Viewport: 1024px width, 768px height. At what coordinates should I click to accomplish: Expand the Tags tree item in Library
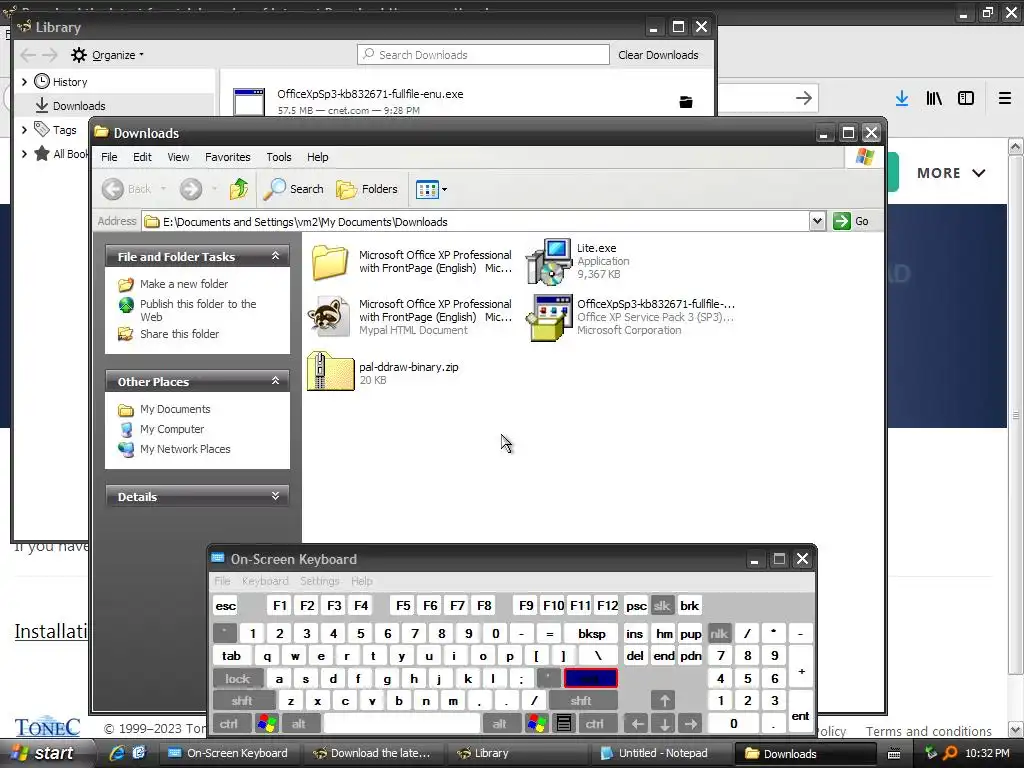coord(24,130)
